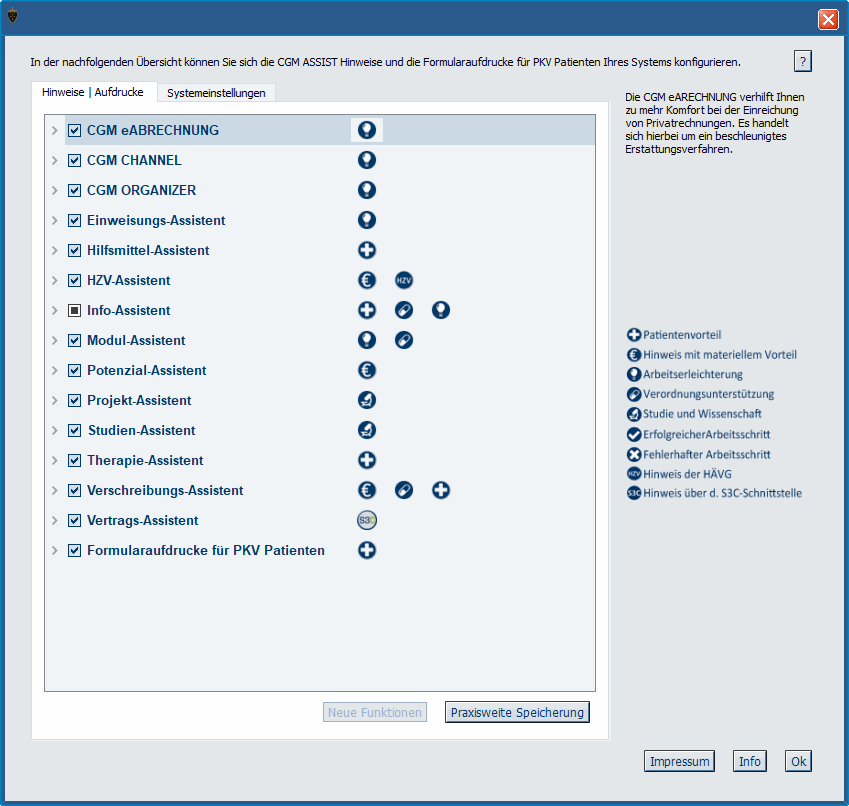Image resolution: width=849 pixels, height=806 pixels.
Task: Click the euro icon next to Potenzial-Assistent
Action: tap(367, 370)
